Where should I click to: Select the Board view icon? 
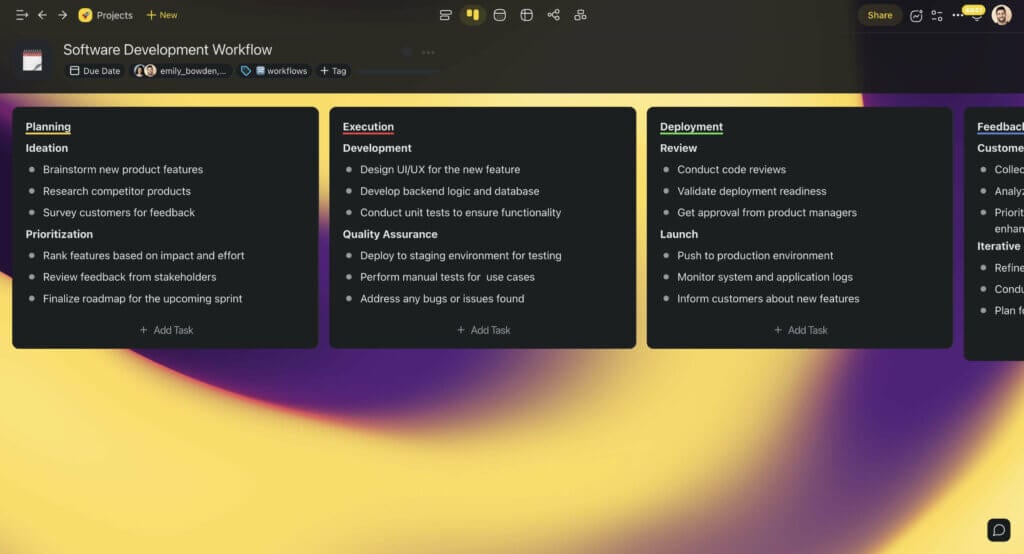pyautogui.click(x=472, y=15)
